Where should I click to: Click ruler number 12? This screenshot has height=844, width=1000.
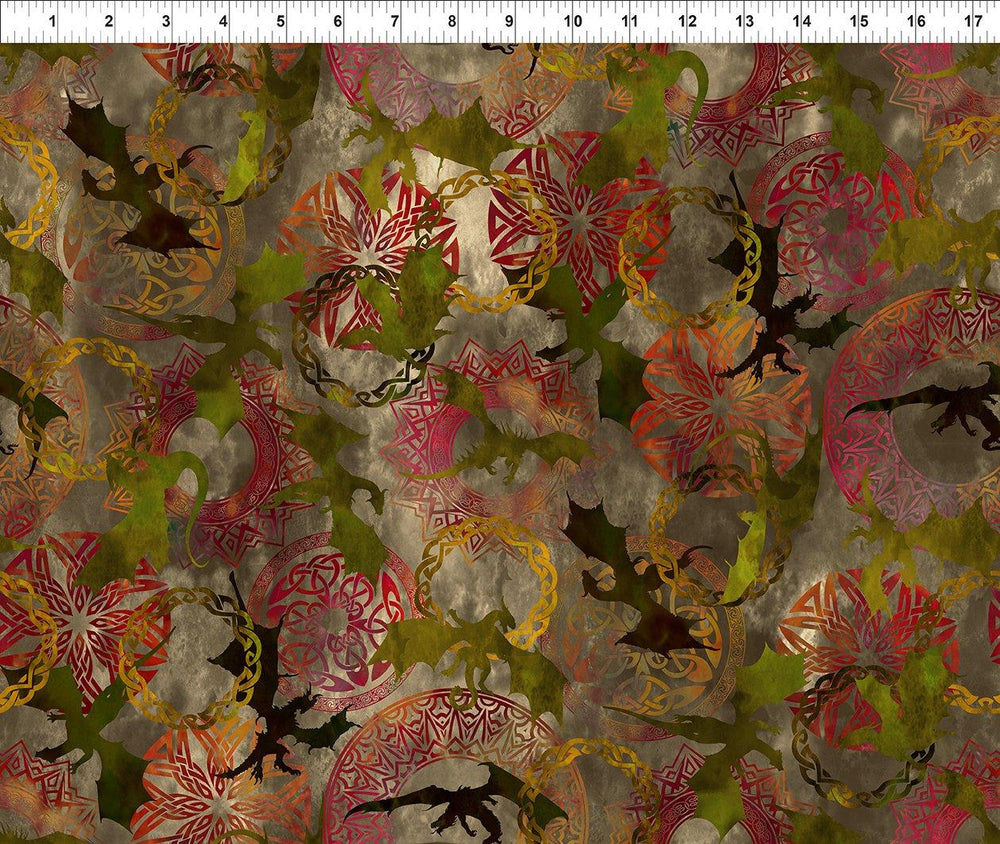[686, 20]
